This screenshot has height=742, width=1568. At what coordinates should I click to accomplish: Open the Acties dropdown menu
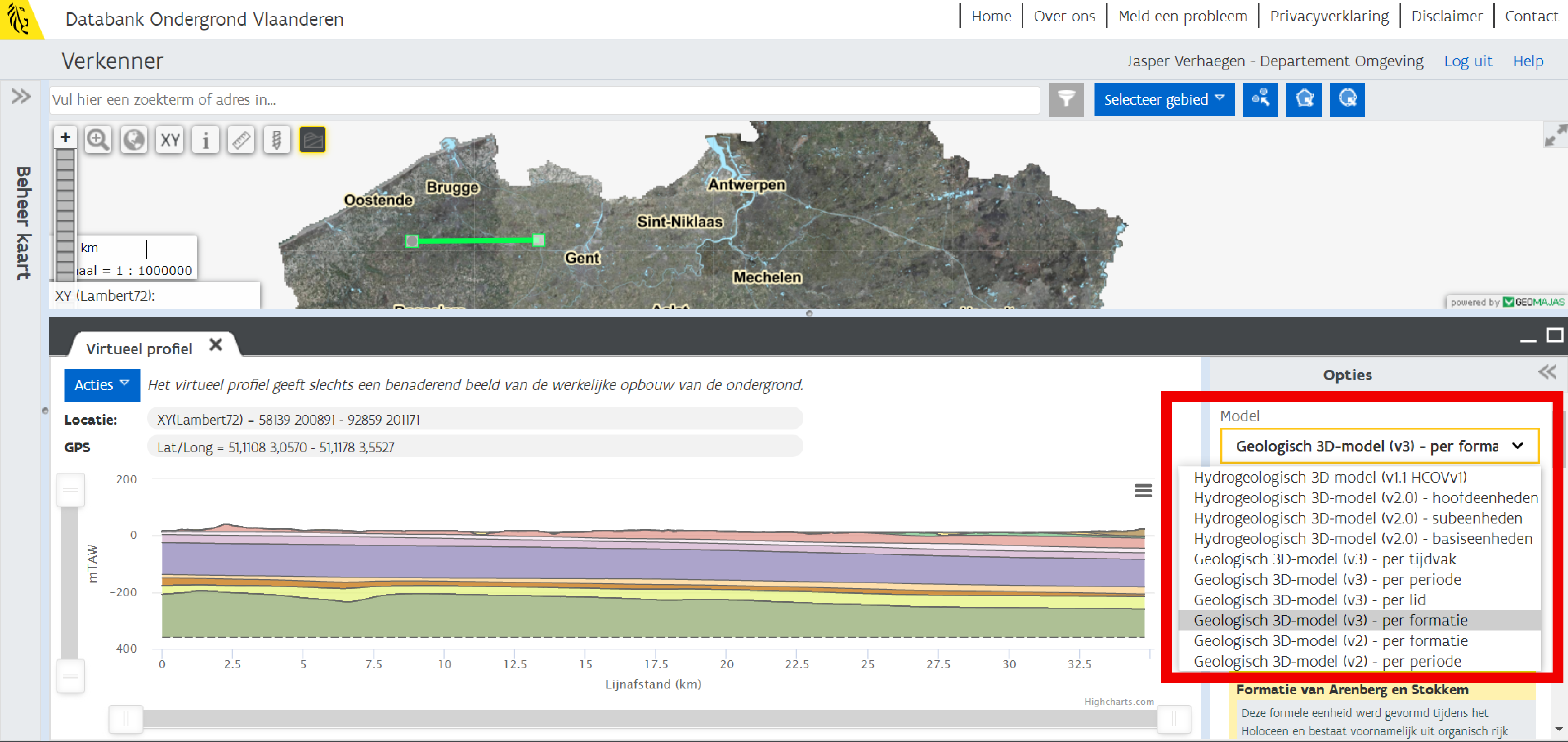102,385
